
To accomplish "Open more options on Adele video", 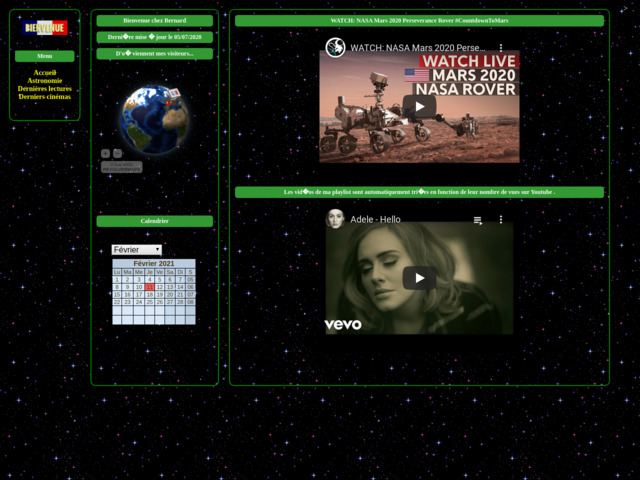I will [x=501, y=219].
